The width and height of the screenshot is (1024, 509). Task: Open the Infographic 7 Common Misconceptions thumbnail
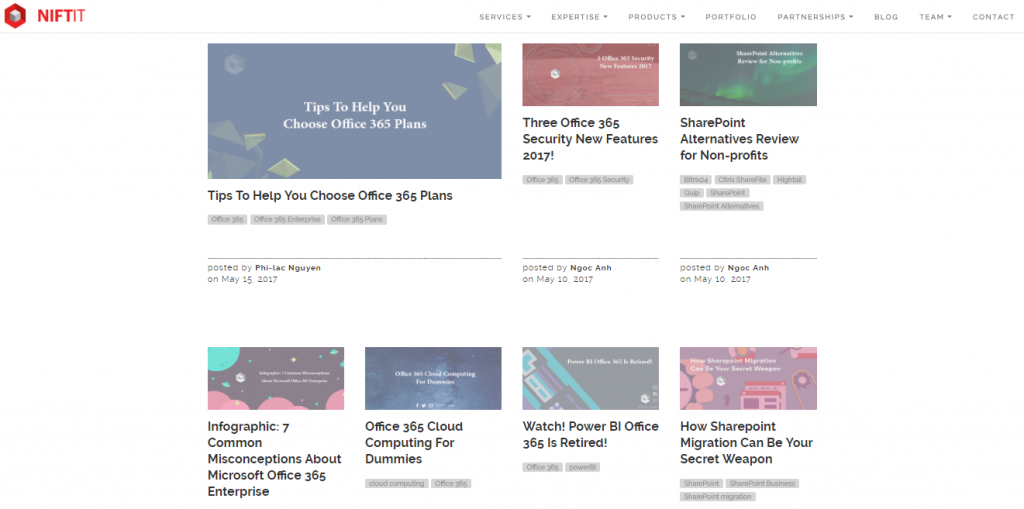(276, 378)
